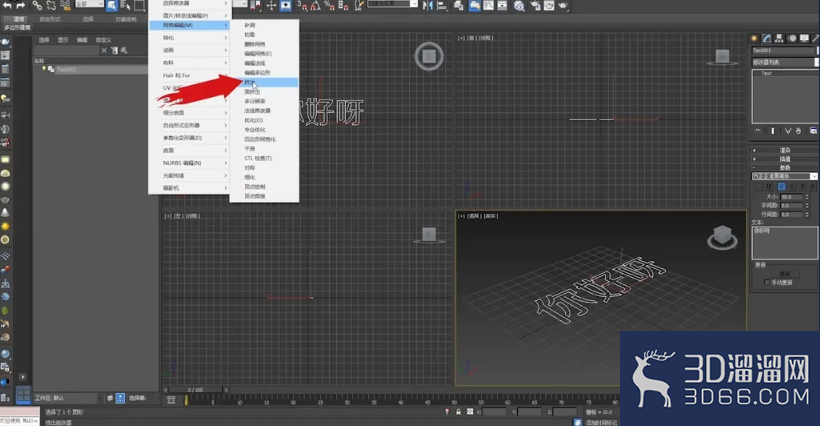
Task: Click the Align tool icon
Action: click(x=442, y=6)
